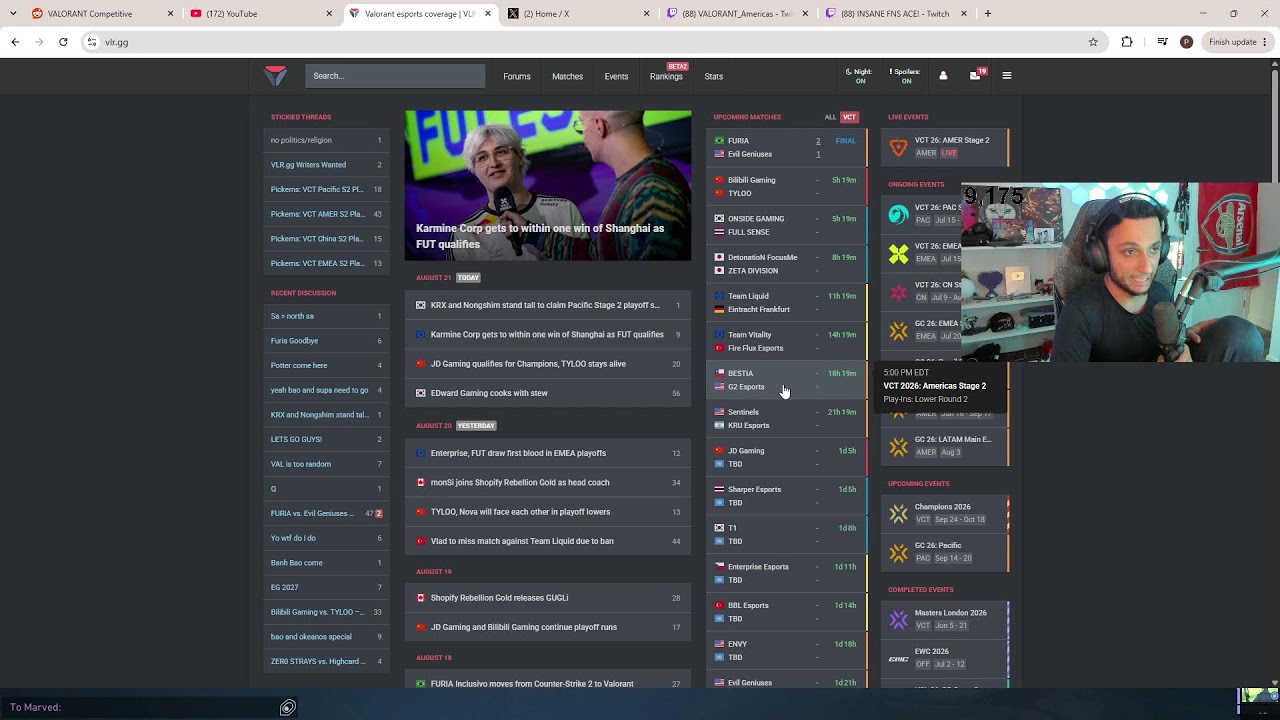Close the (172) YouTube tab
The width and height of the screenshot is (1280, 720).
tap(329, 14)
